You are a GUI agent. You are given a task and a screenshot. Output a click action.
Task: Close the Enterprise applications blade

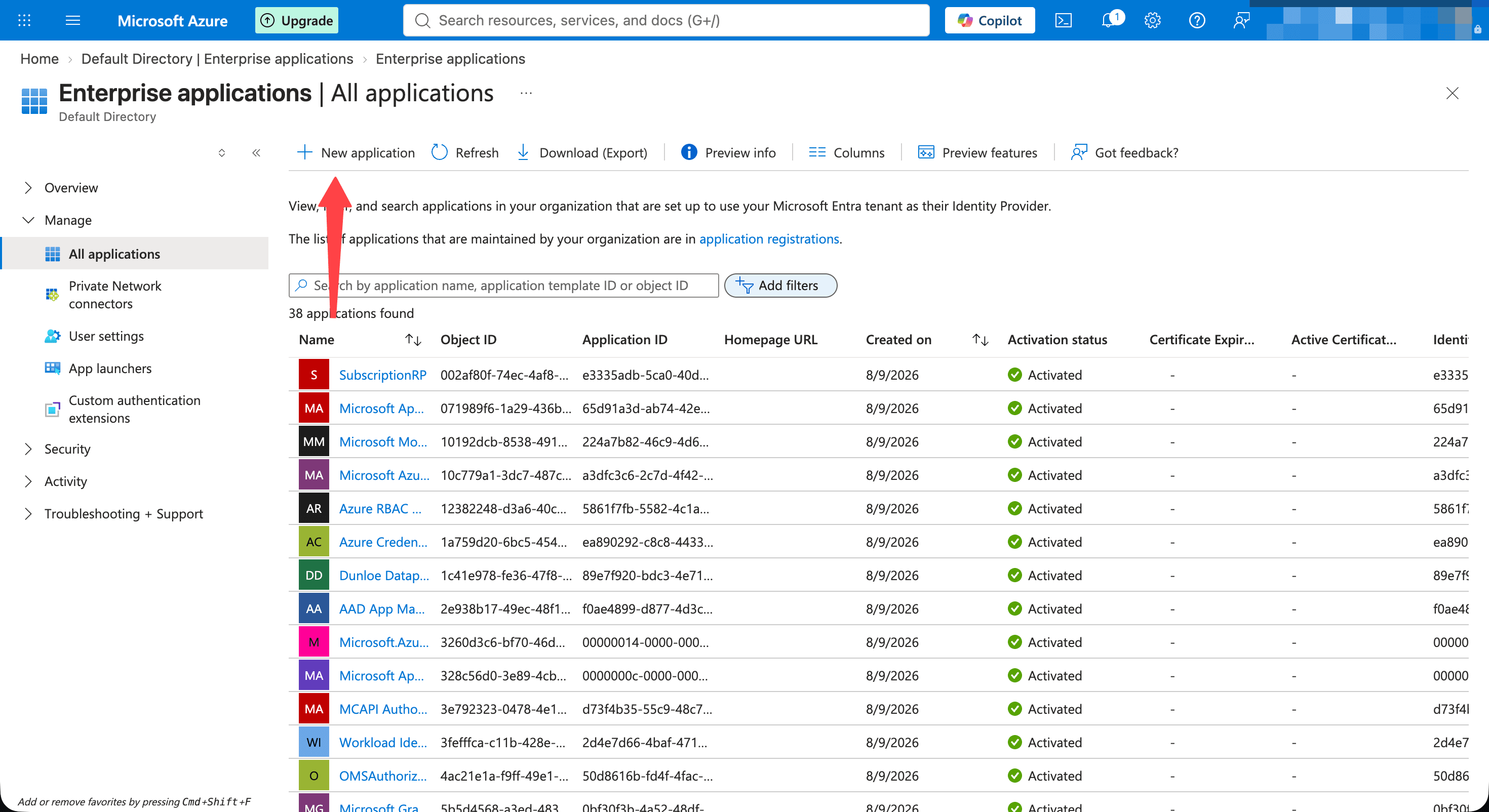[1452, 93]
